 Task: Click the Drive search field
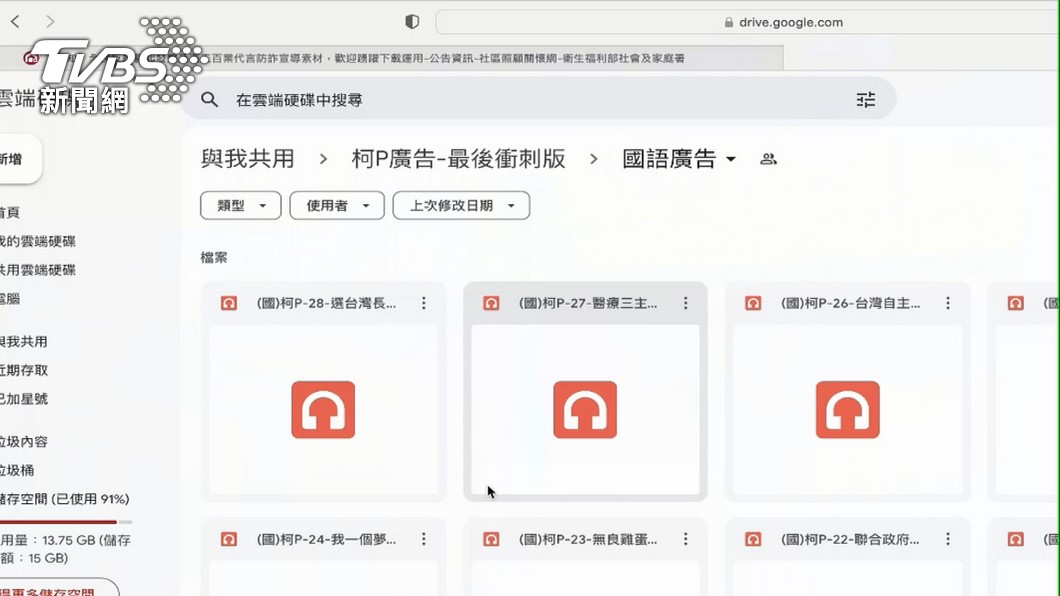pyautogui.click(x=537, y=100)
